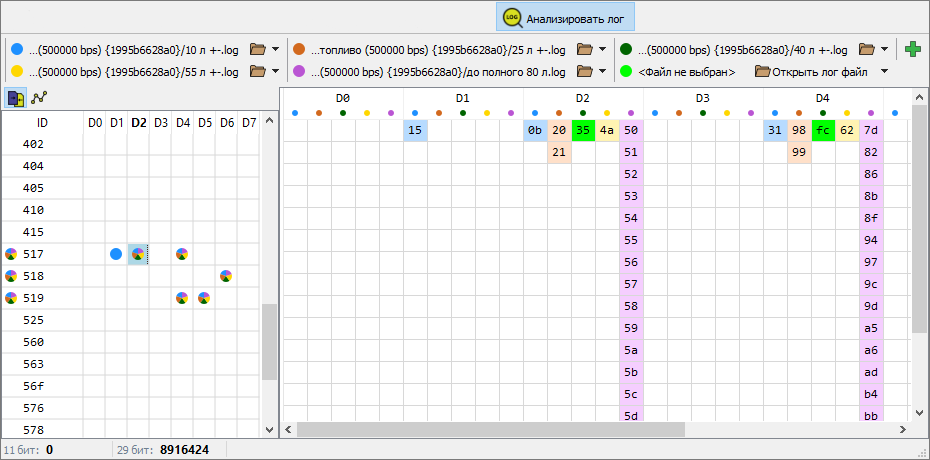
Task: Select the table view mode icon
Action: click(16, 98)
